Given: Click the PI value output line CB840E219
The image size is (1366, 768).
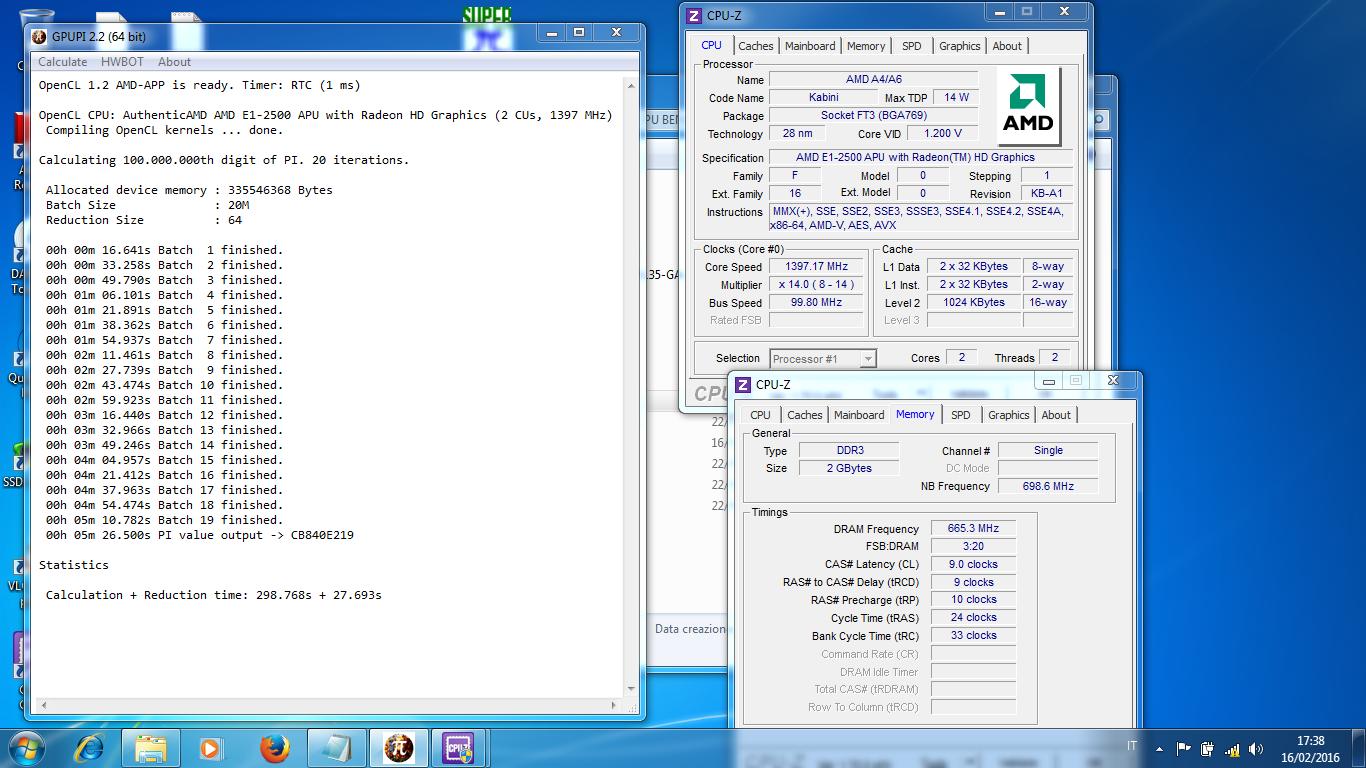Looking at the screenshot, I should [199, 535].
